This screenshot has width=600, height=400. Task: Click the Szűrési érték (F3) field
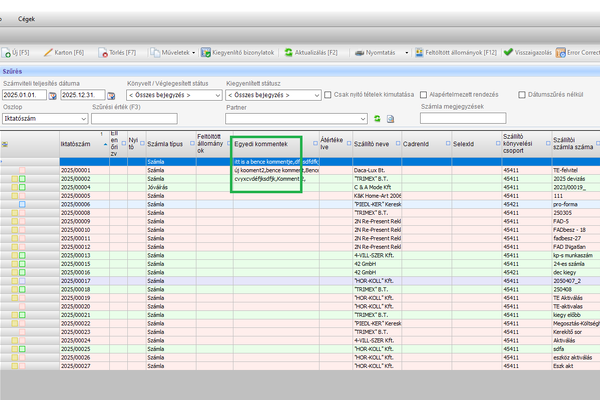point(134,119)
